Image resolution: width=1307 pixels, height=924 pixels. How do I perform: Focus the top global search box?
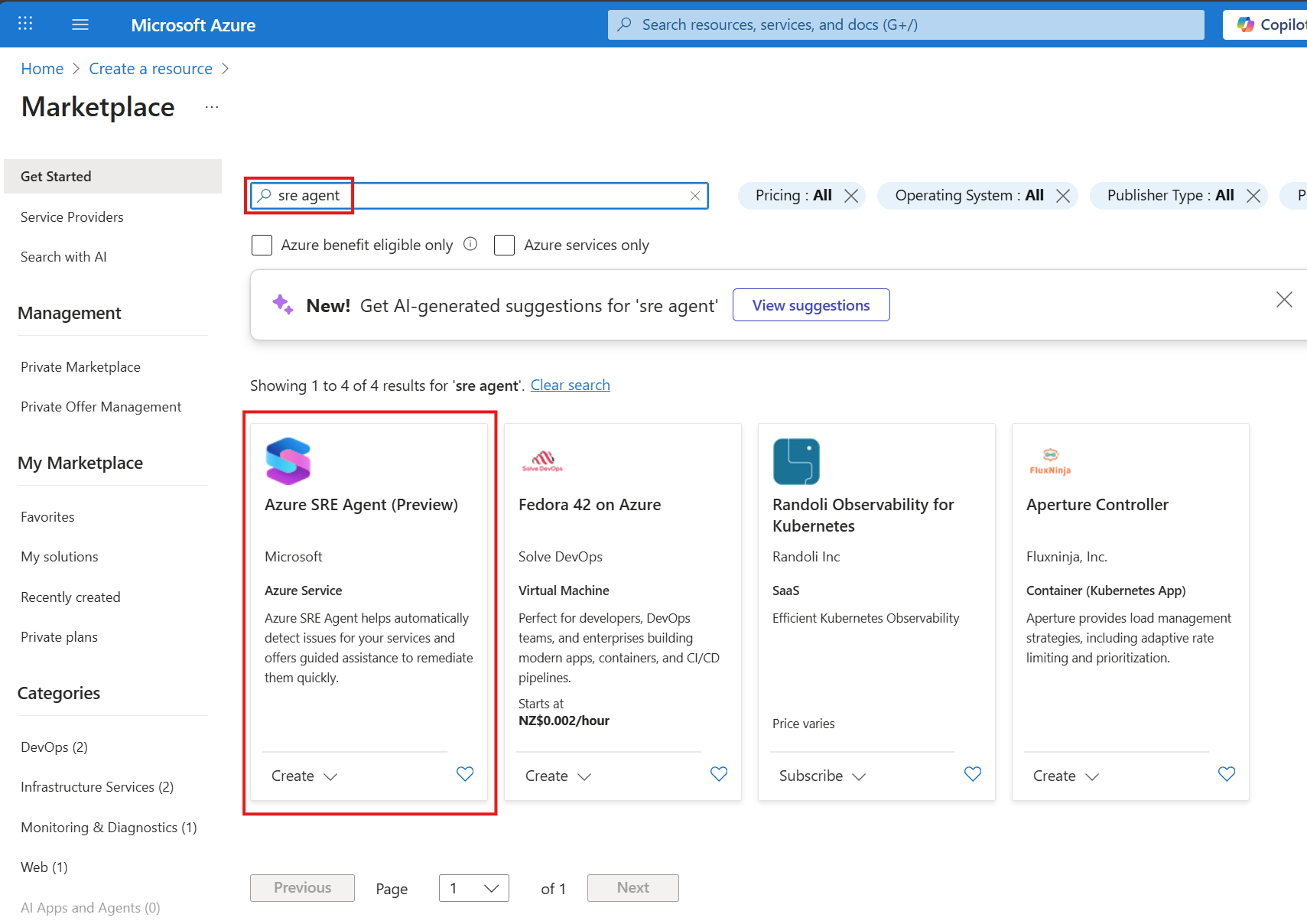point(906,24)
